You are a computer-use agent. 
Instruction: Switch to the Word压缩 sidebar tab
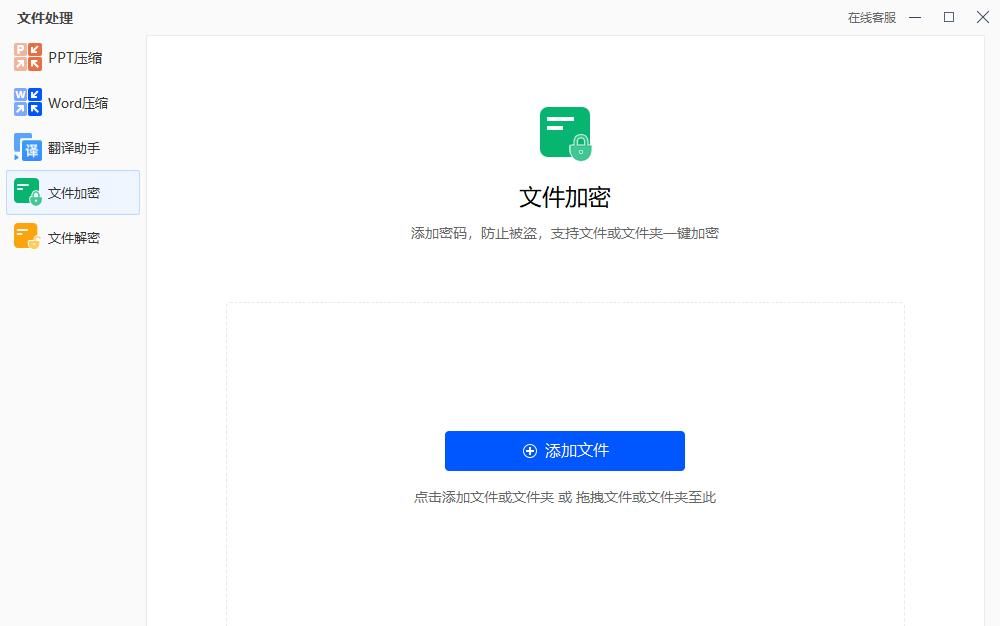[73, 102]
